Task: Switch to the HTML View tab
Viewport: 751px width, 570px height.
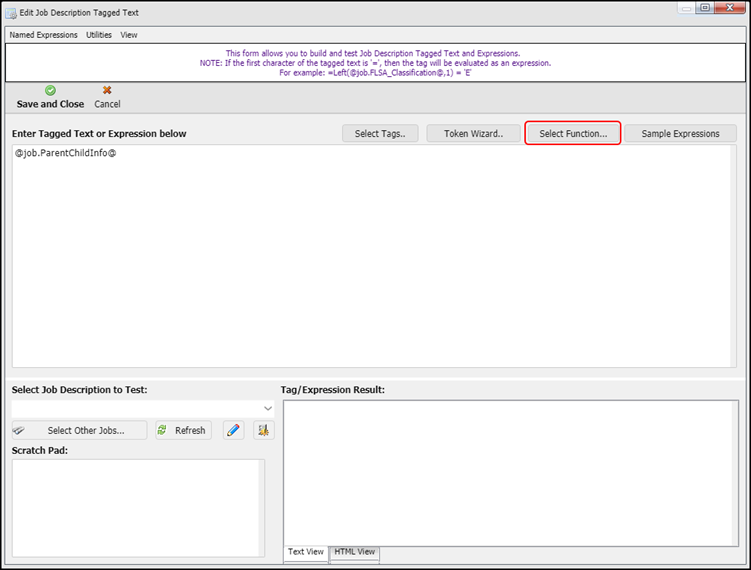Action: tap(354, 552)
